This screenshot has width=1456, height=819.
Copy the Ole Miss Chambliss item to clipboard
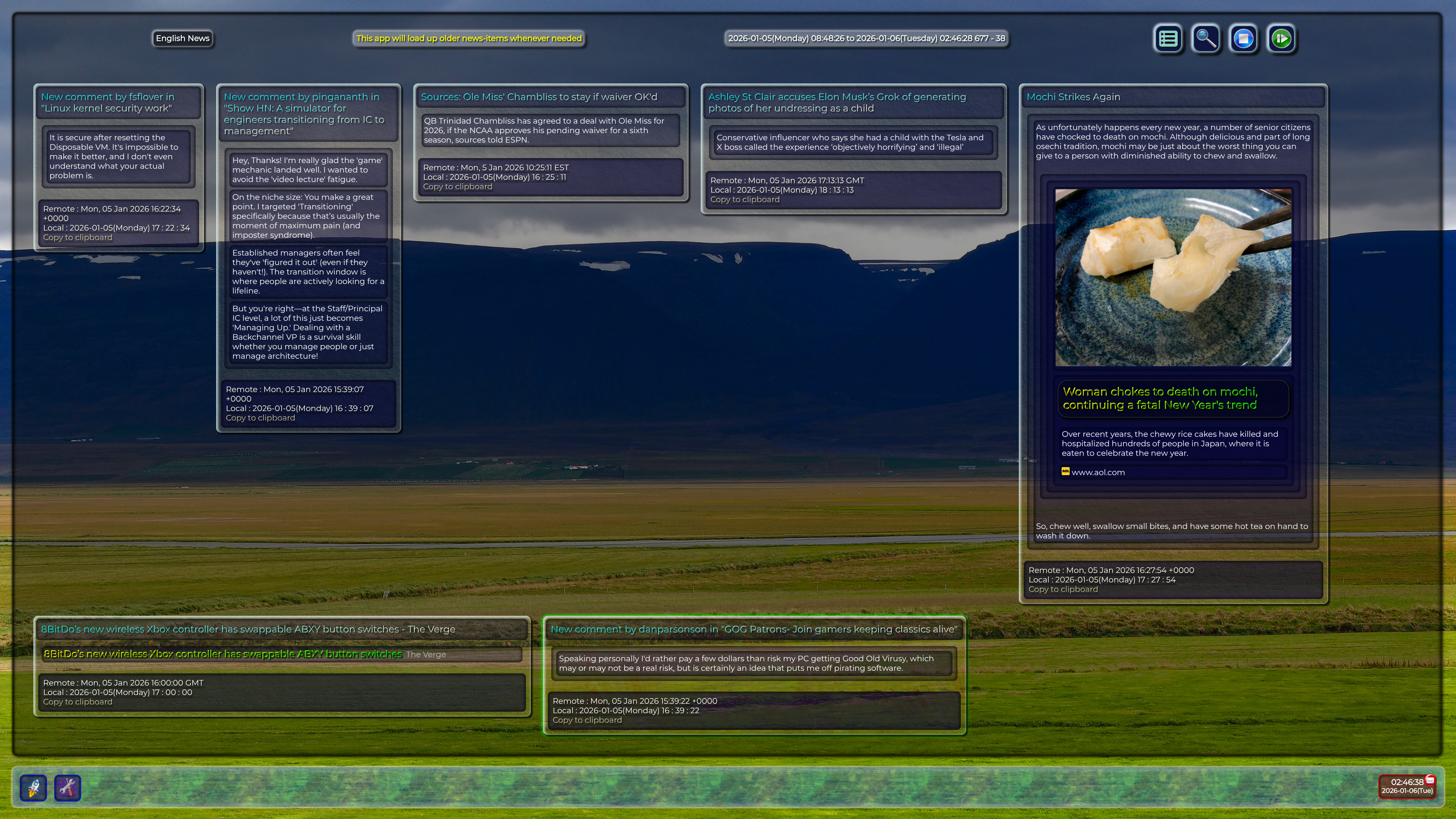point(457,187)
